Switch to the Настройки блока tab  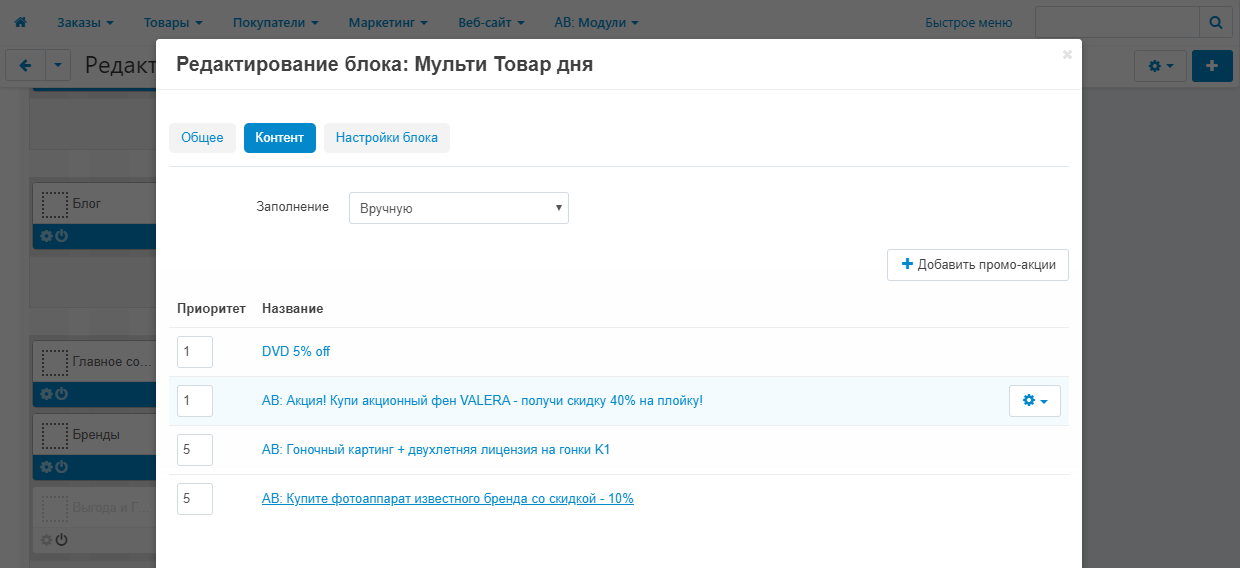pyautogui.click(x=386, y=138)
